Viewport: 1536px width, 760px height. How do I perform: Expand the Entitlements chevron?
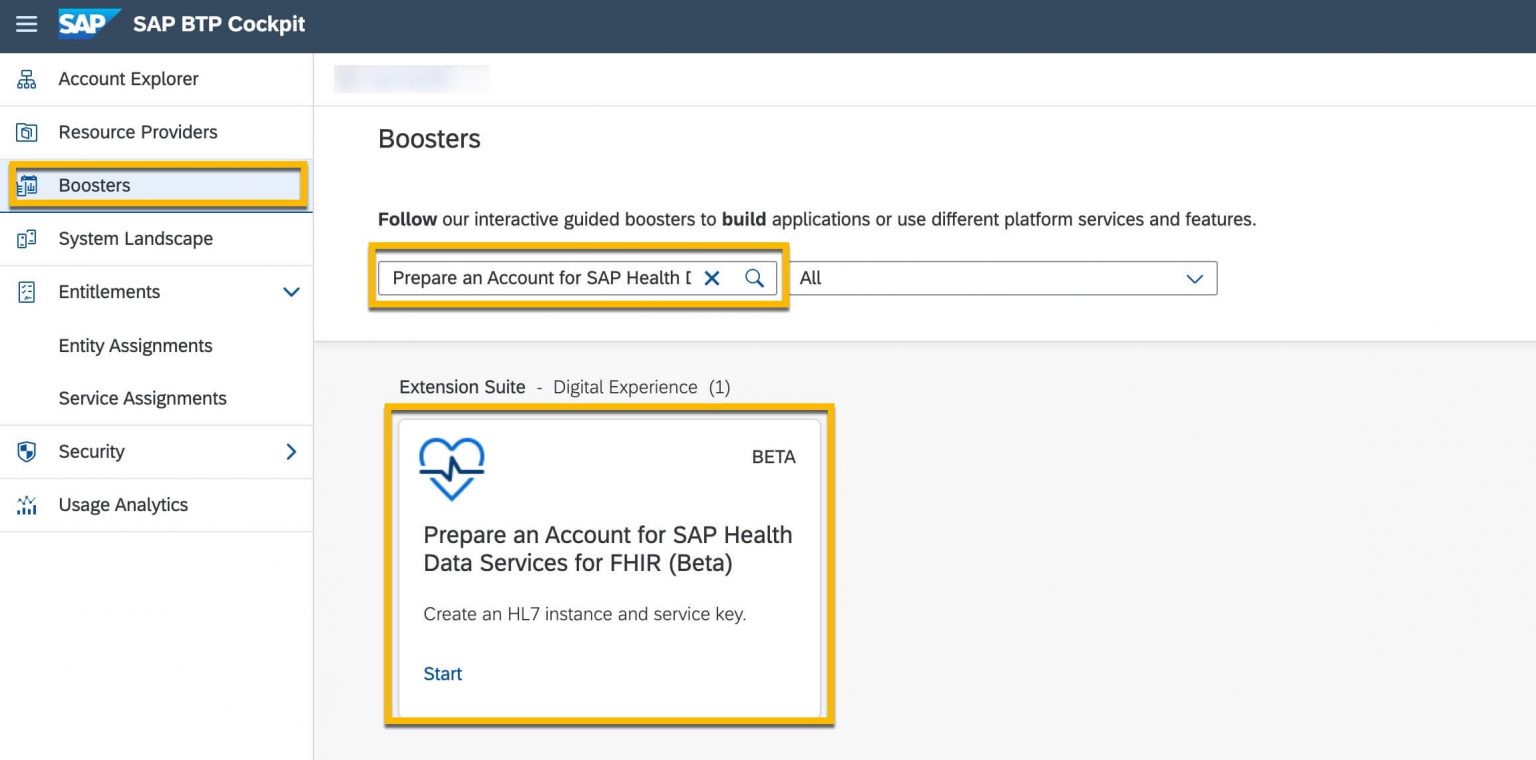click(x=291, y=292)
